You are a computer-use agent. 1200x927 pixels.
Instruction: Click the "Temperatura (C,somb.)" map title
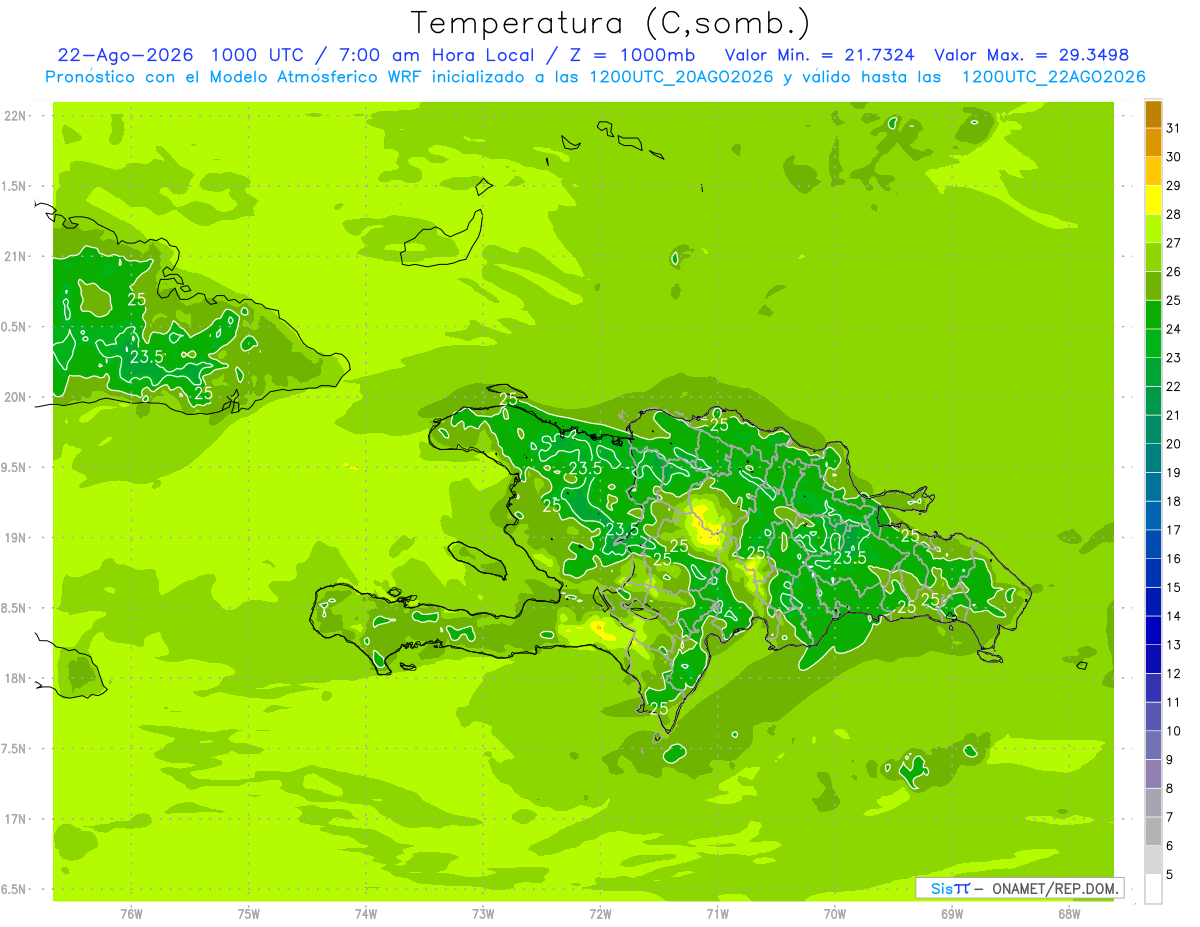tap(611, 23)
